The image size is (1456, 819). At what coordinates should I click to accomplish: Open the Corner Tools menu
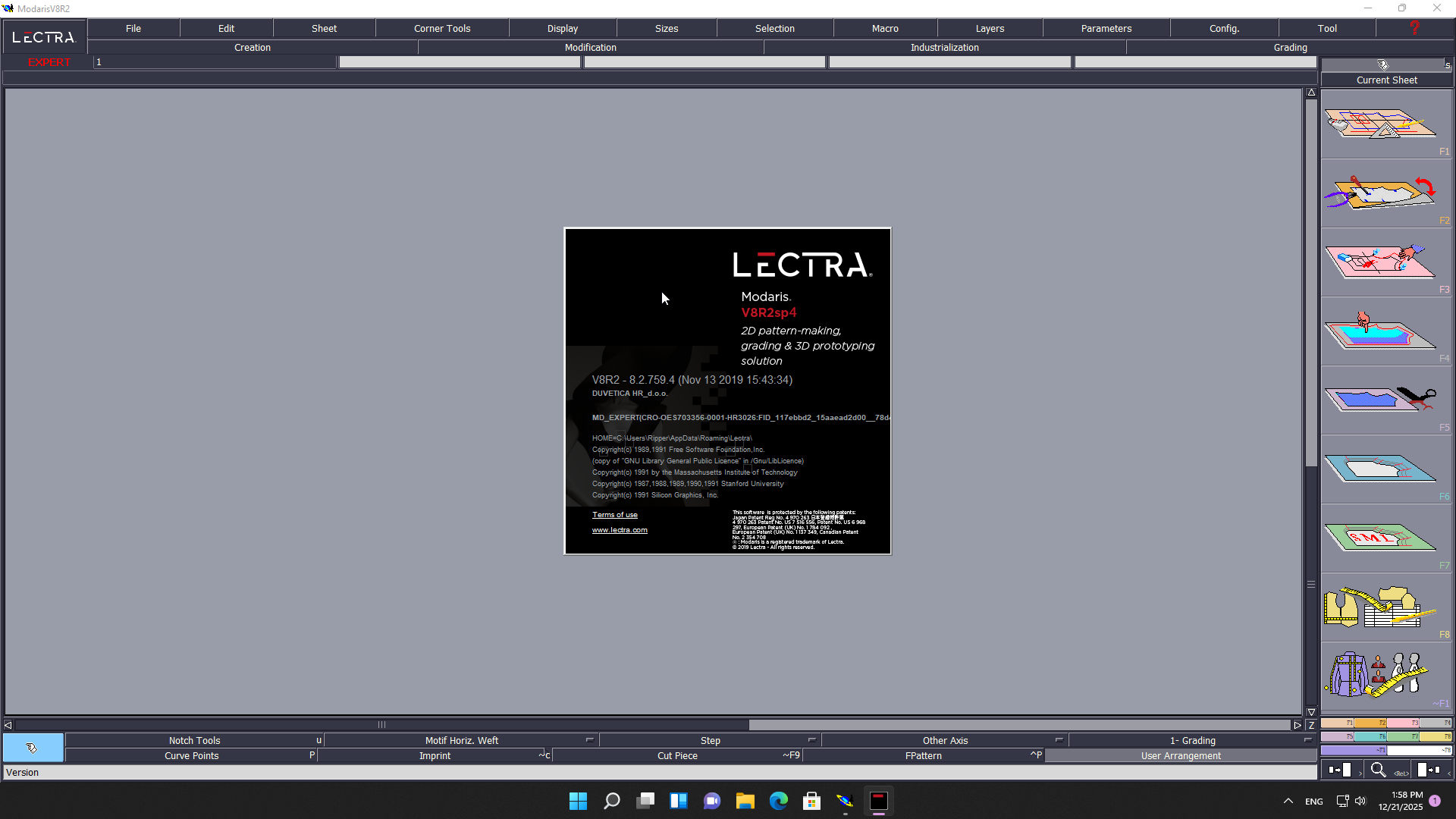(x=442, y=28)
